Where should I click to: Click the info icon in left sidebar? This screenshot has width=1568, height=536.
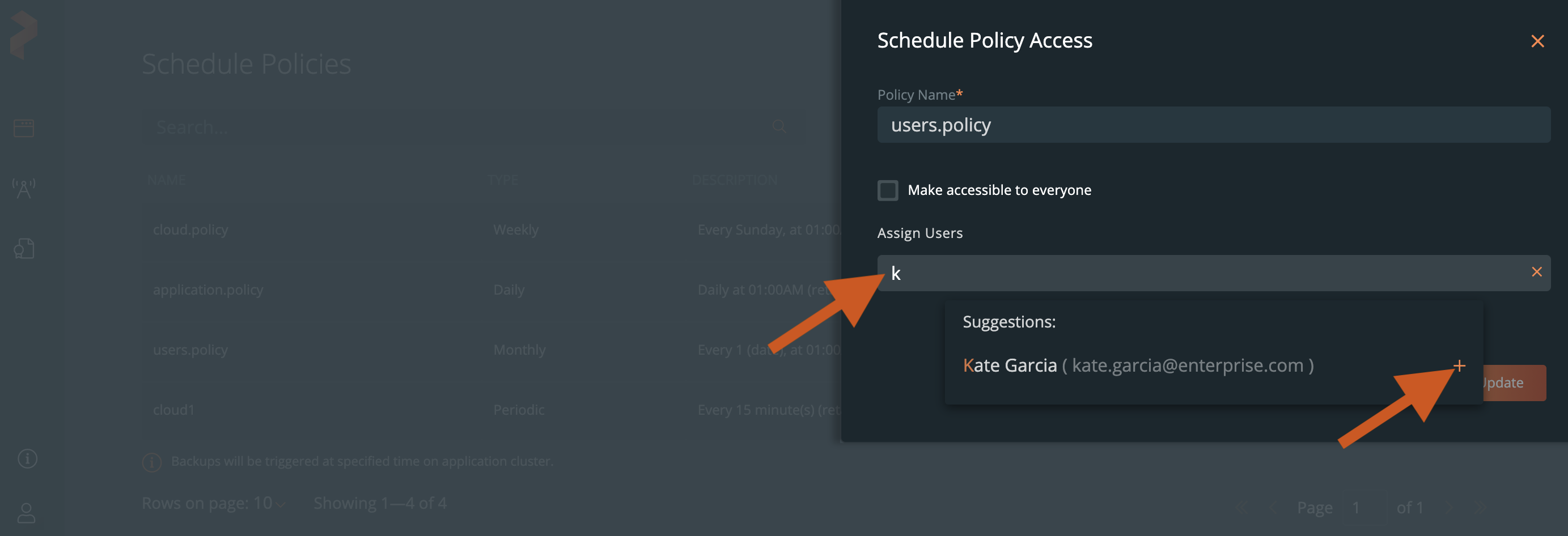27,458
